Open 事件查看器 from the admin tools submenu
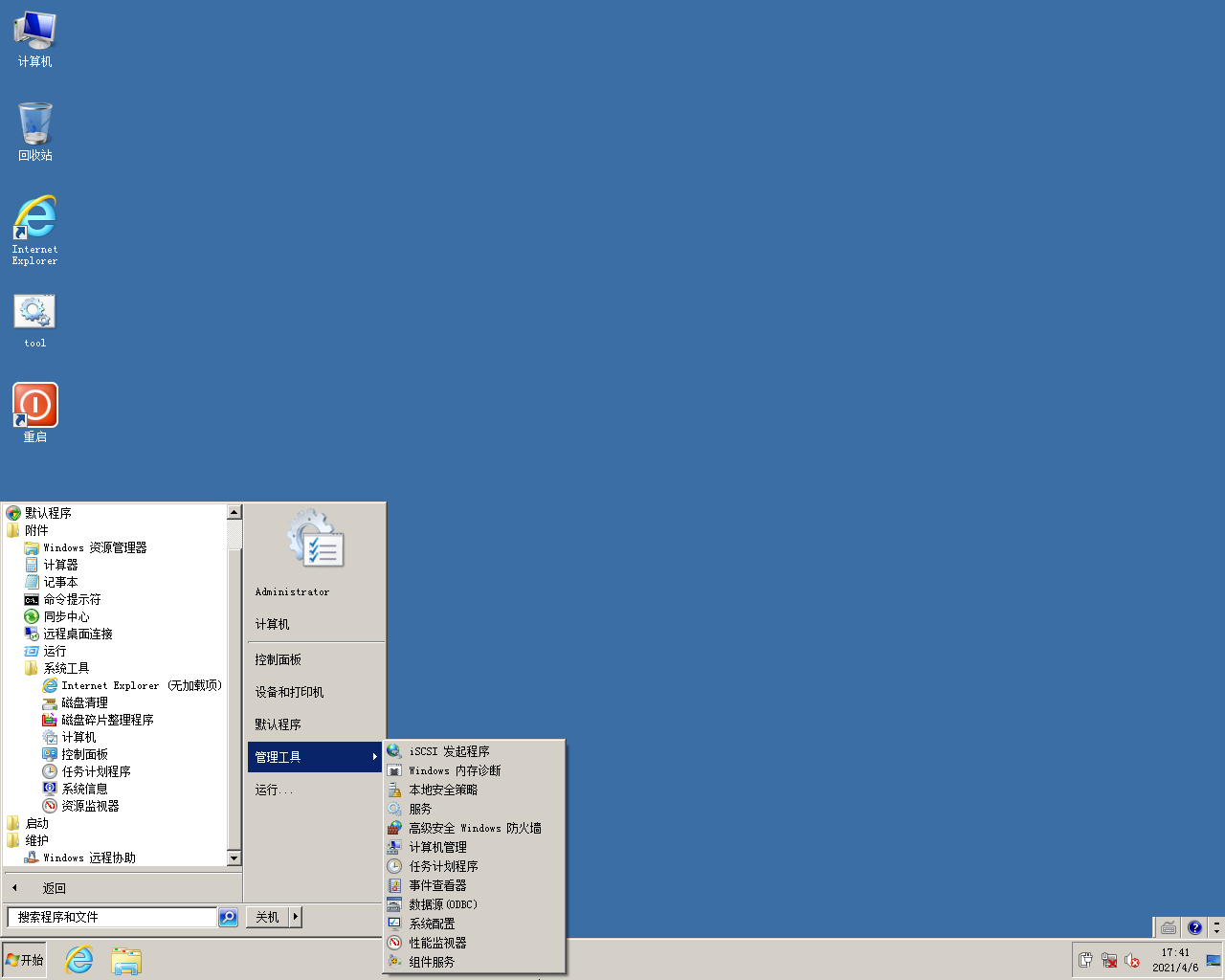This screenshot has width=1225, height=980. coord(437,885)
